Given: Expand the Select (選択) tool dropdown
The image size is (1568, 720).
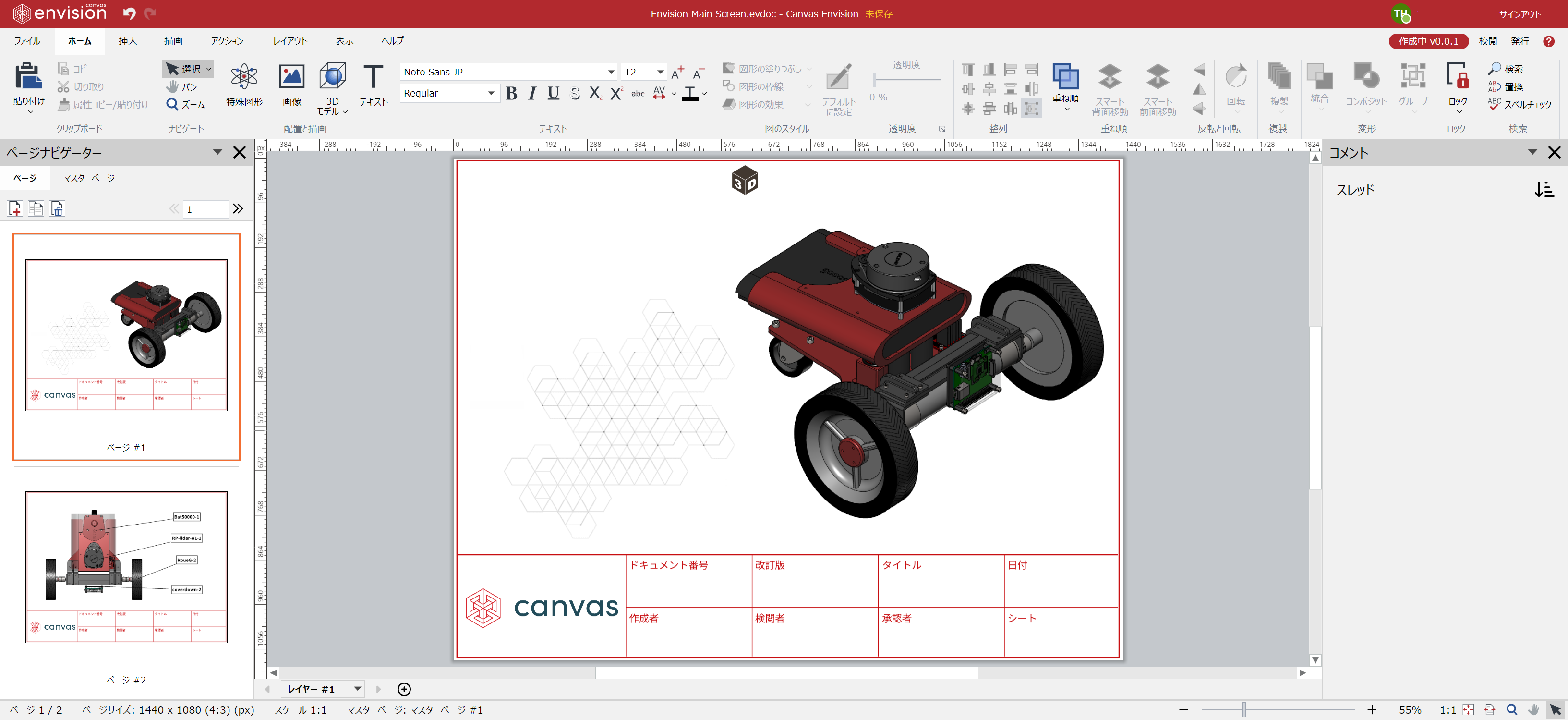Looking at the screenshot, I should (x=209, y=69).
